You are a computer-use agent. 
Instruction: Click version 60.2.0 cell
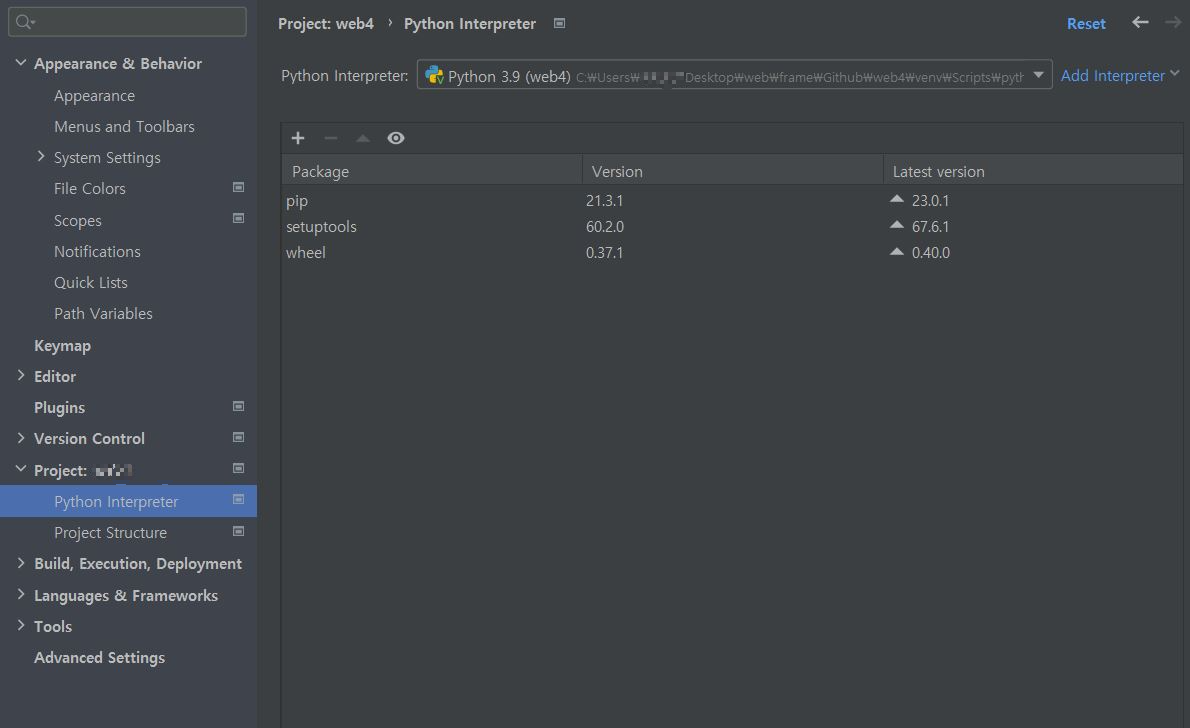pyautogui.click(x=604, y=226)
